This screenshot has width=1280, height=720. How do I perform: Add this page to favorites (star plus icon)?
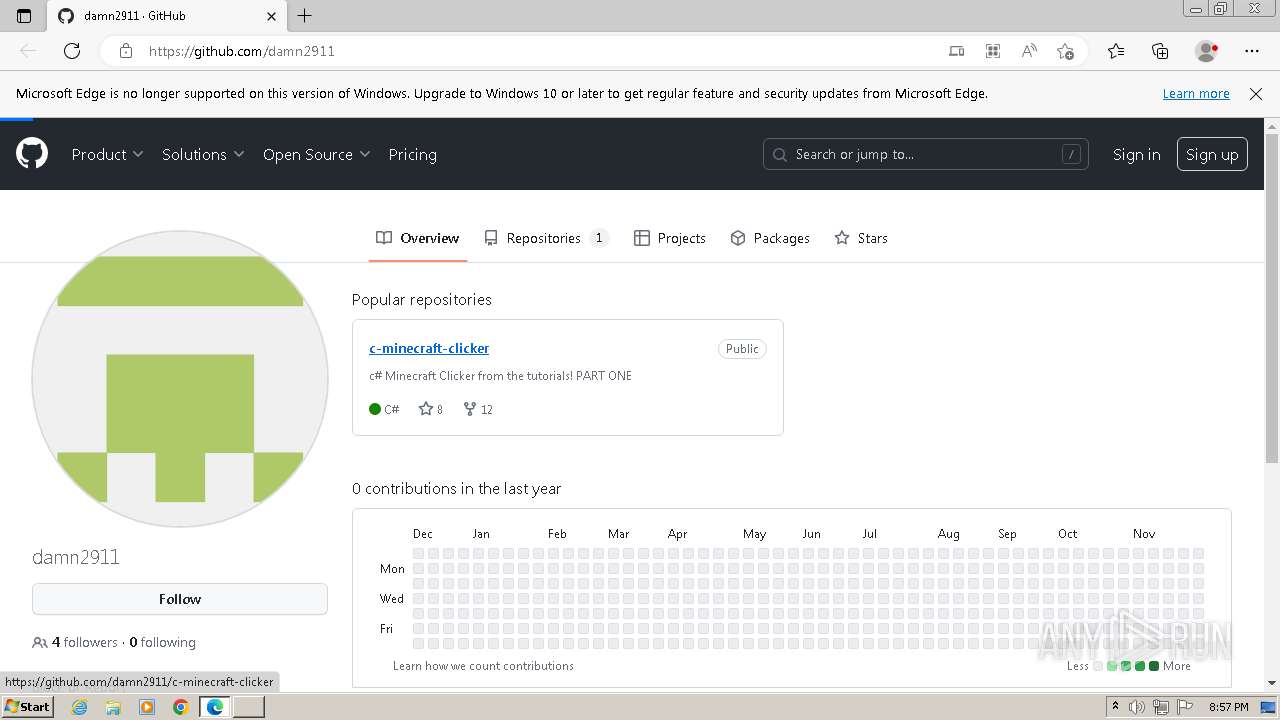point(1065,51)
